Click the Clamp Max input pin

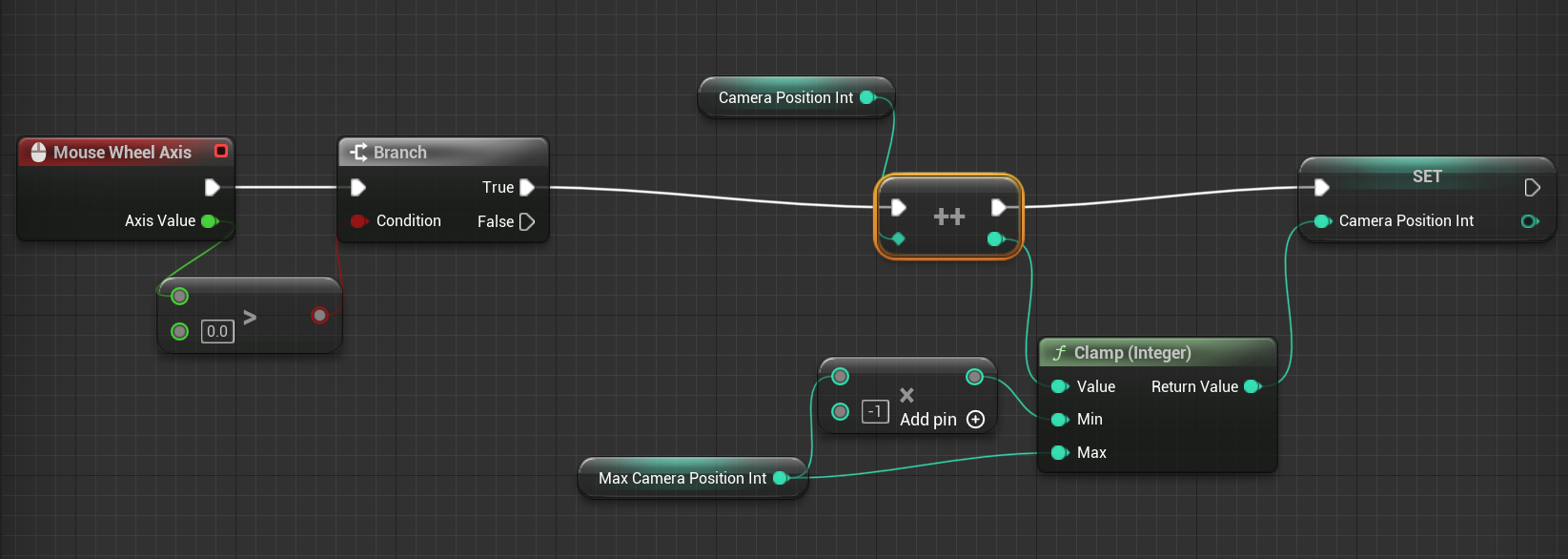coord(1059,453)
